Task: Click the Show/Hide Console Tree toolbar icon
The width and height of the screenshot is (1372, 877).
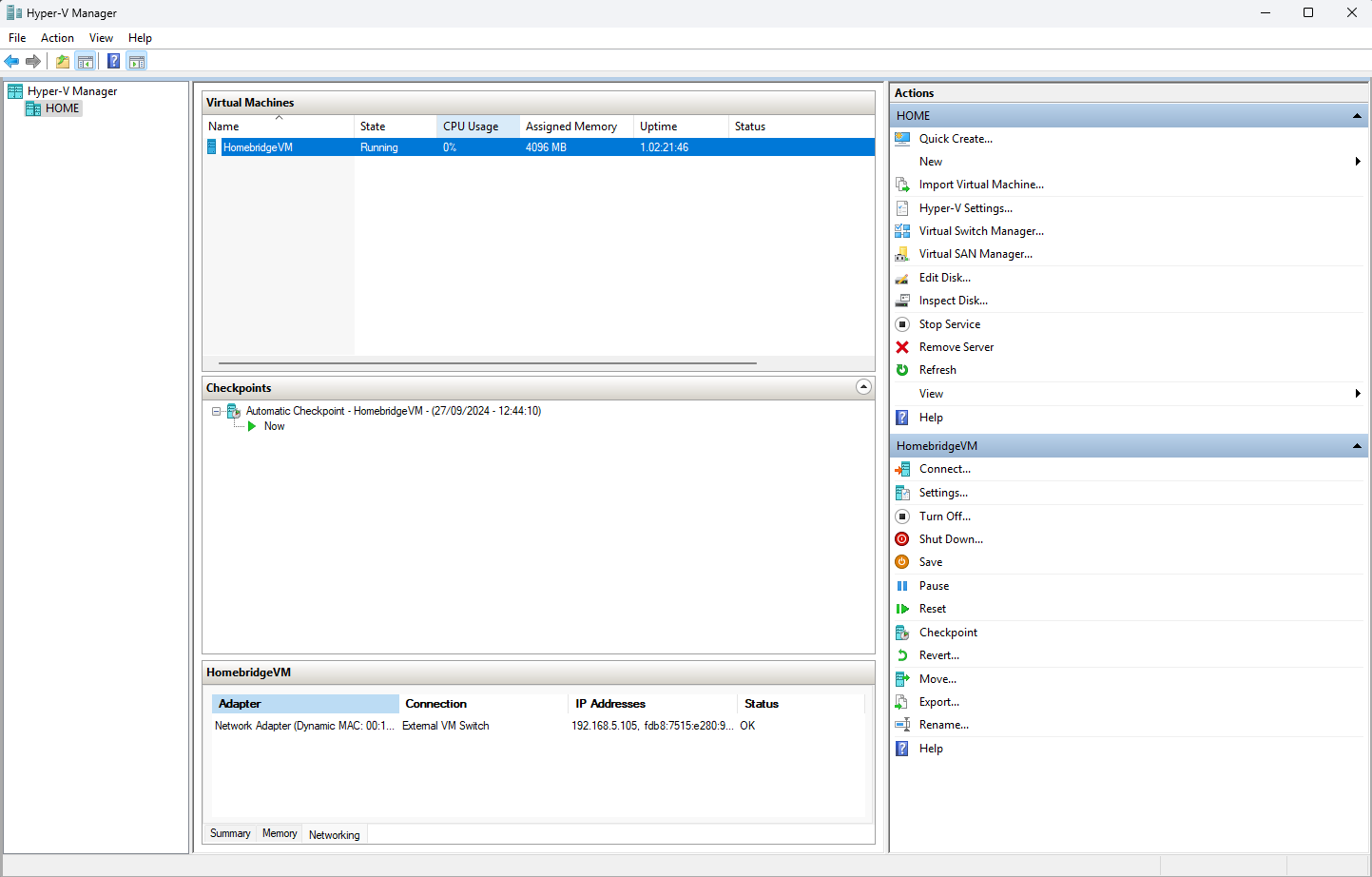Action: click(x=86, y=62)
